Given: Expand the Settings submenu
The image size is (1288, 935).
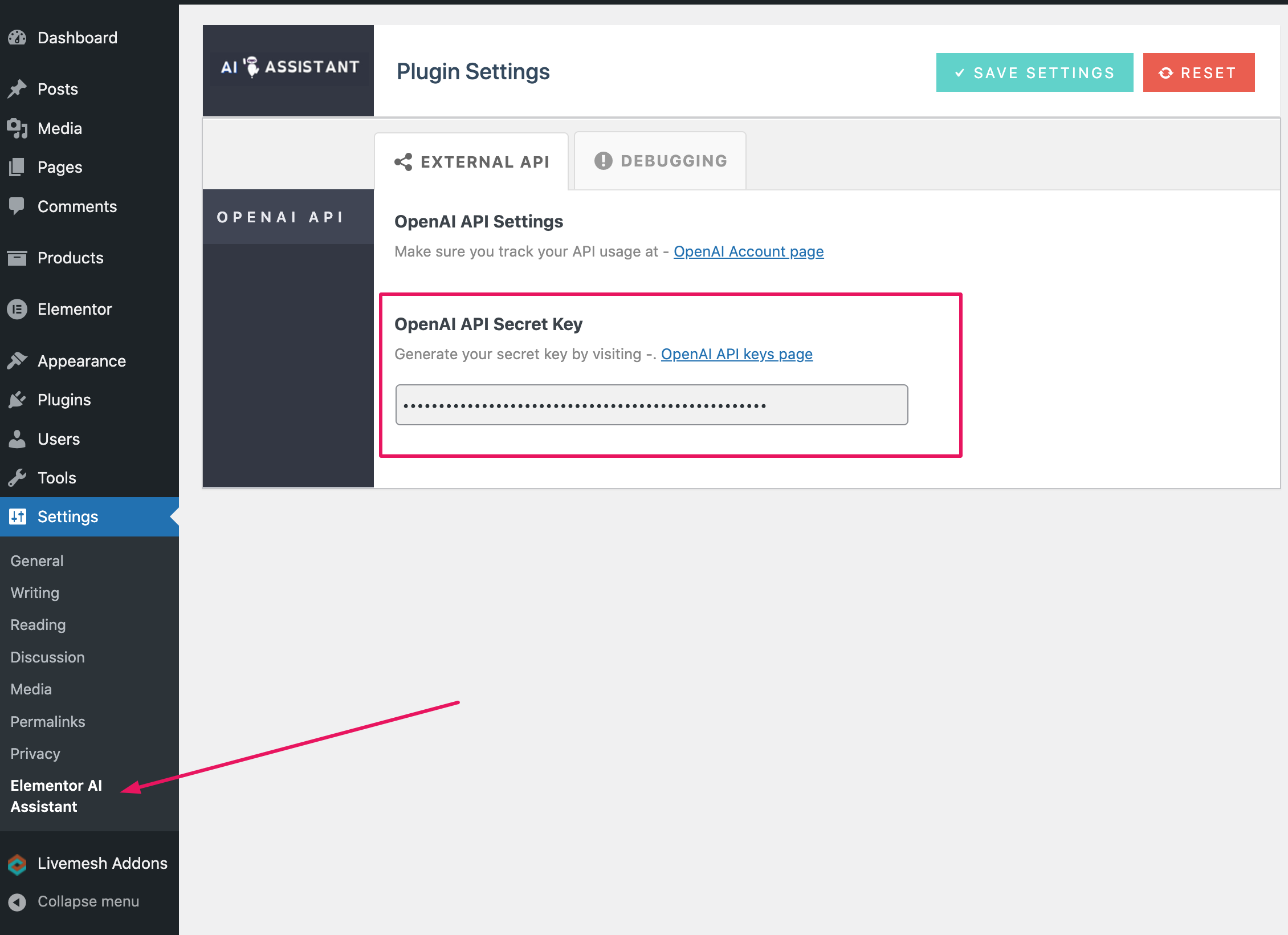Looking at the screenshot, I should 67,516.
